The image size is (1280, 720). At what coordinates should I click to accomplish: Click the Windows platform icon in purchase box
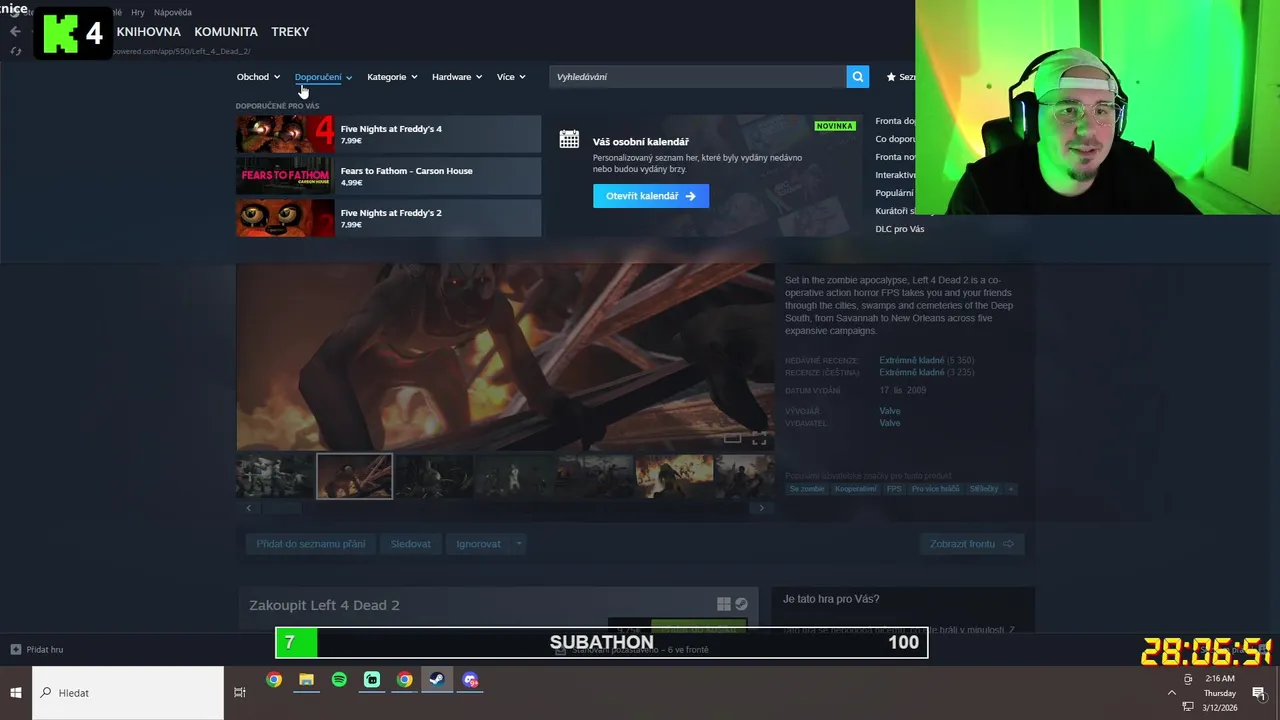pos(723,604)
